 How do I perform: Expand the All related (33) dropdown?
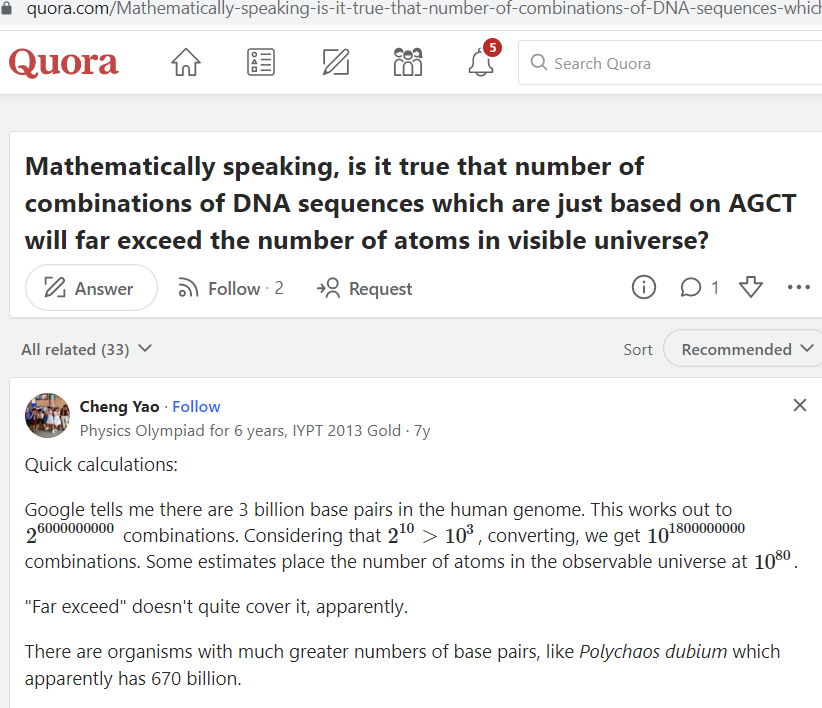[87, 349]
